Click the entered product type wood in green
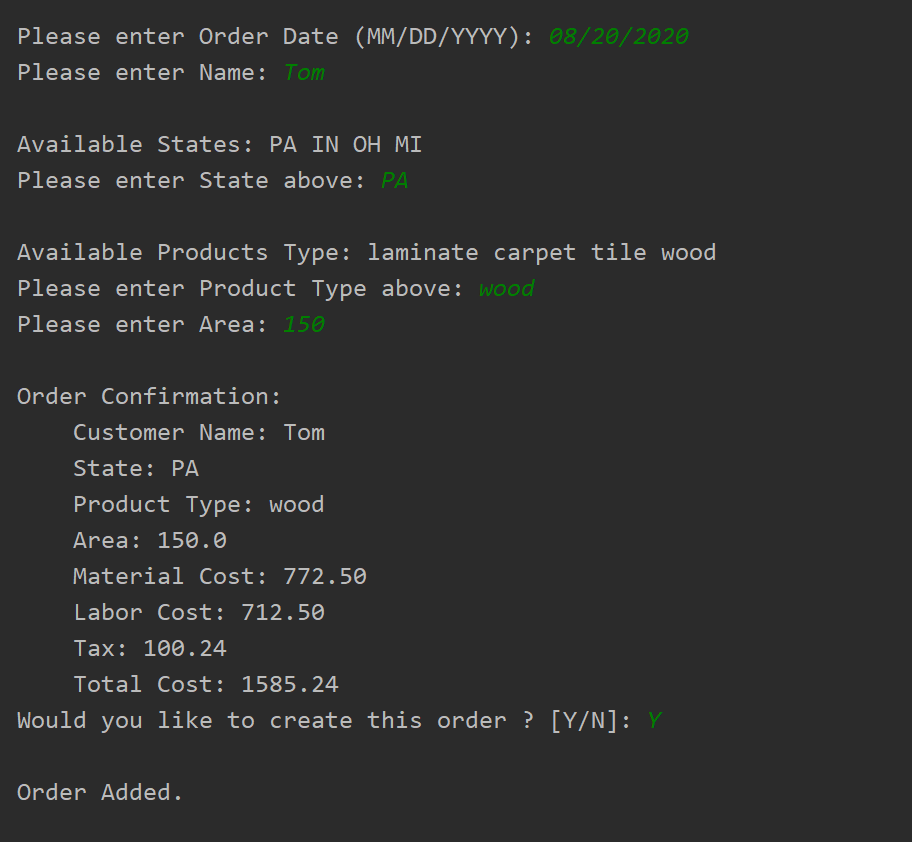This screenshot has height=842, width=912. [x=507, y=288]
